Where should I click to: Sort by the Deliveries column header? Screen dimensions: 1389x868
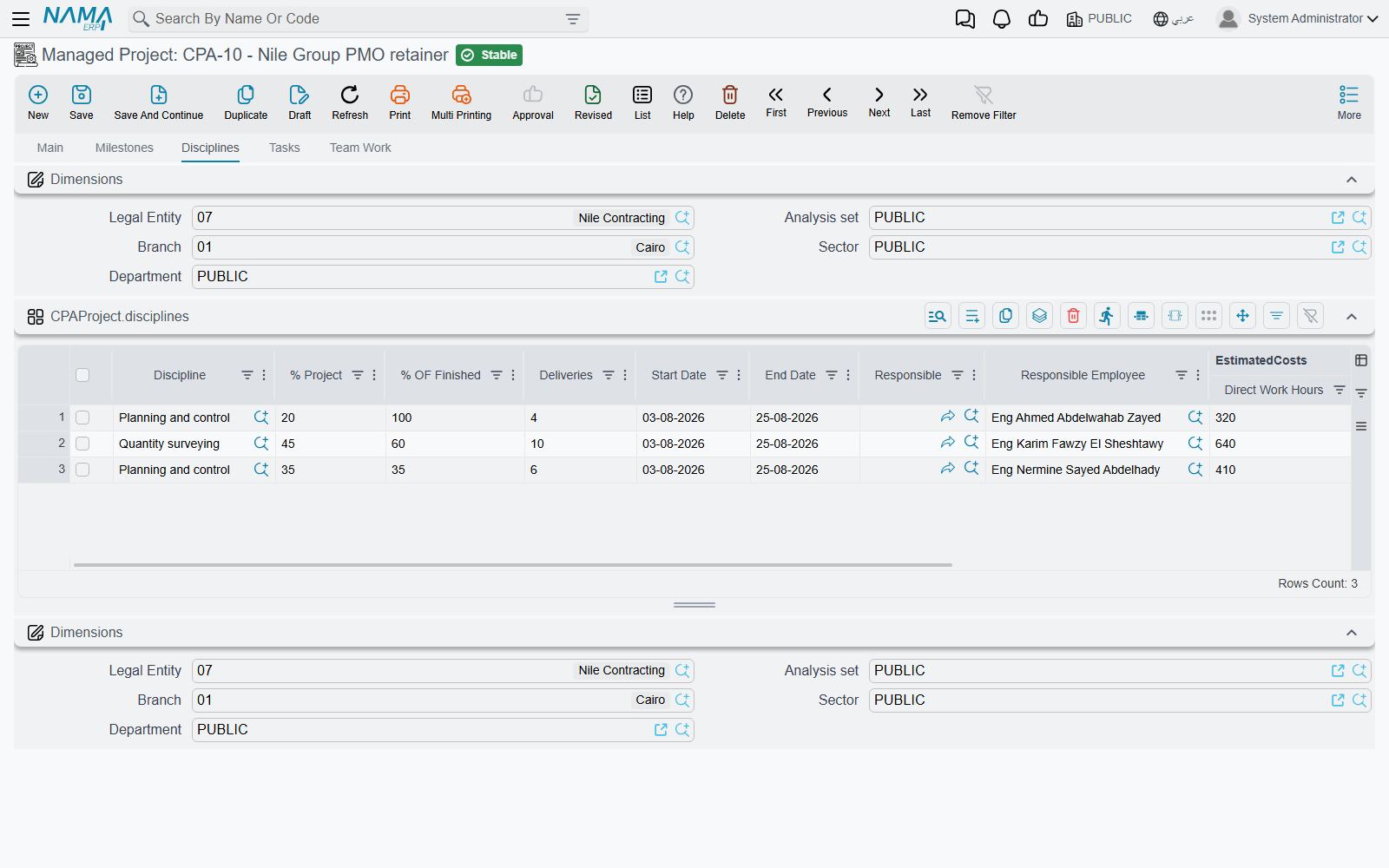pos(566,375)
